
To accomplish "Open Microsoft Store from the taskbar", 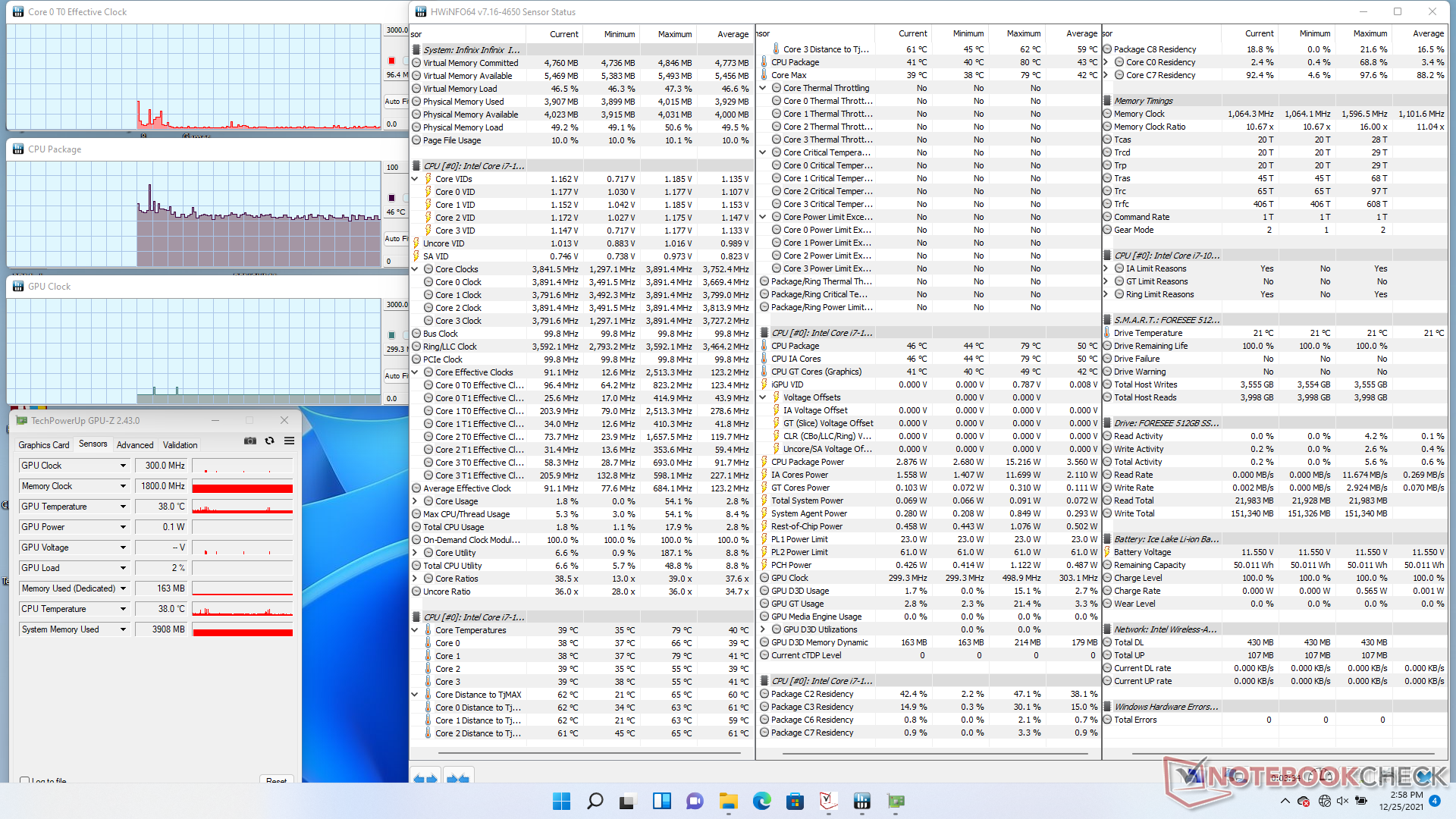I will click(795, 801).
